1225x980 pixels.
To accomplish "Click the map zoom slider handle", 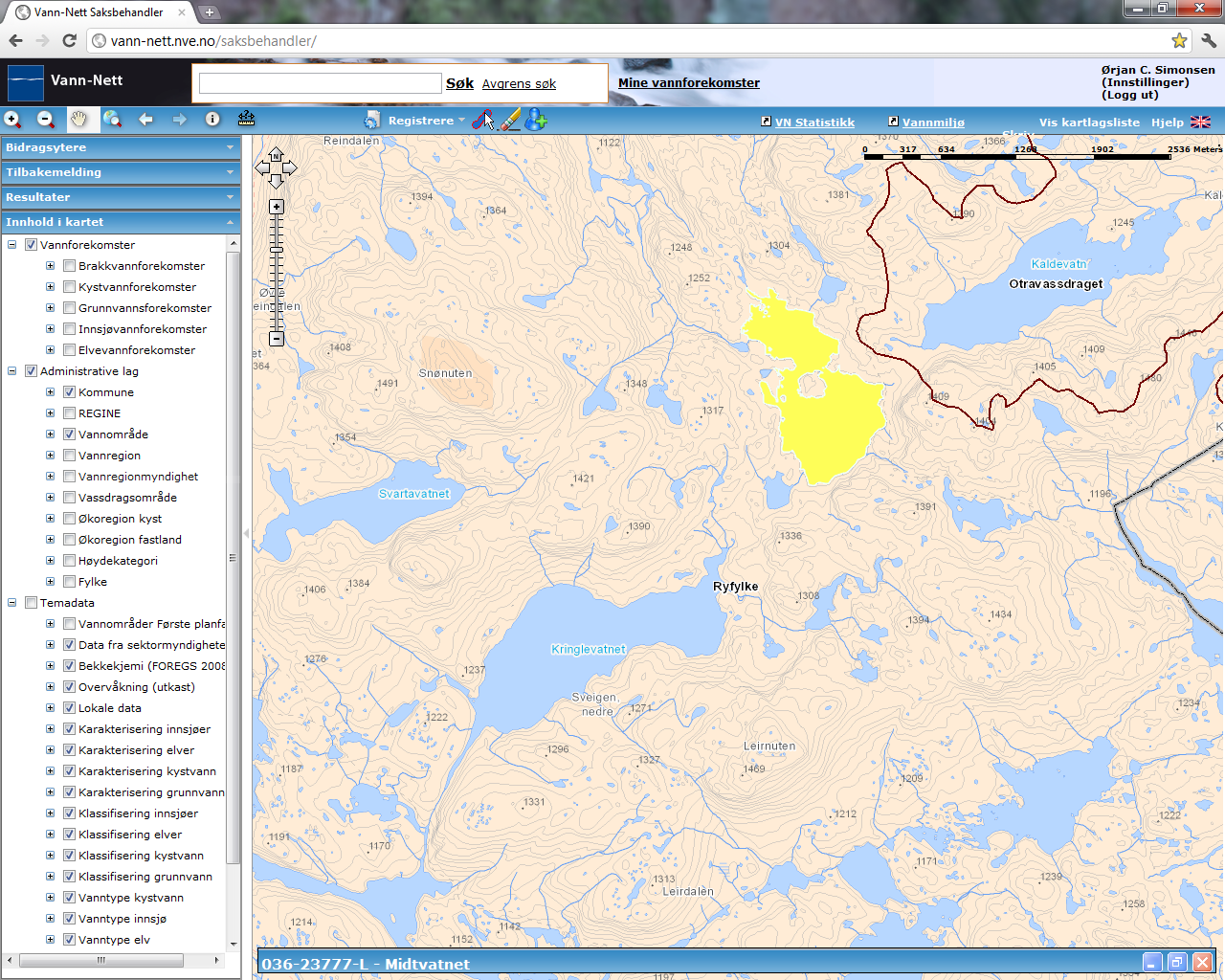I will pyautogui.click(x=277, y=251).
